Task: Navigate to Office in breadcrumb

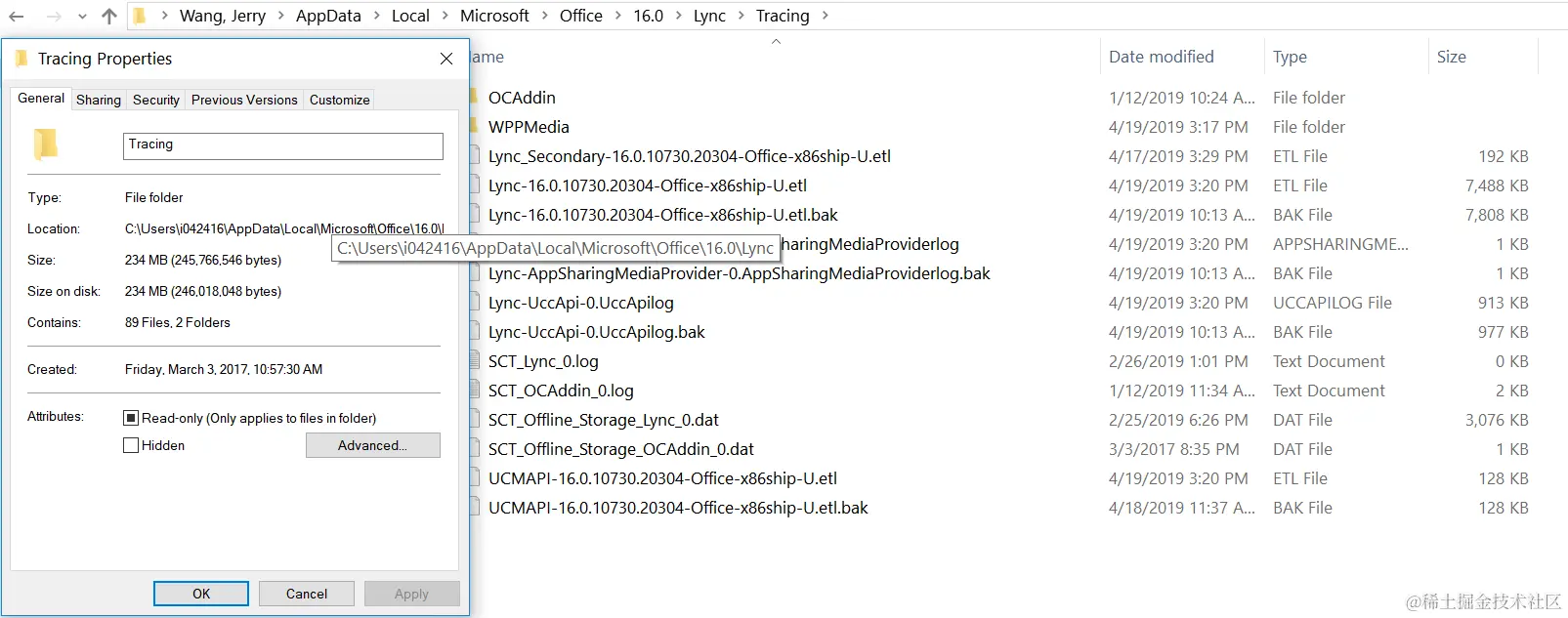Action: click(580, 16)
